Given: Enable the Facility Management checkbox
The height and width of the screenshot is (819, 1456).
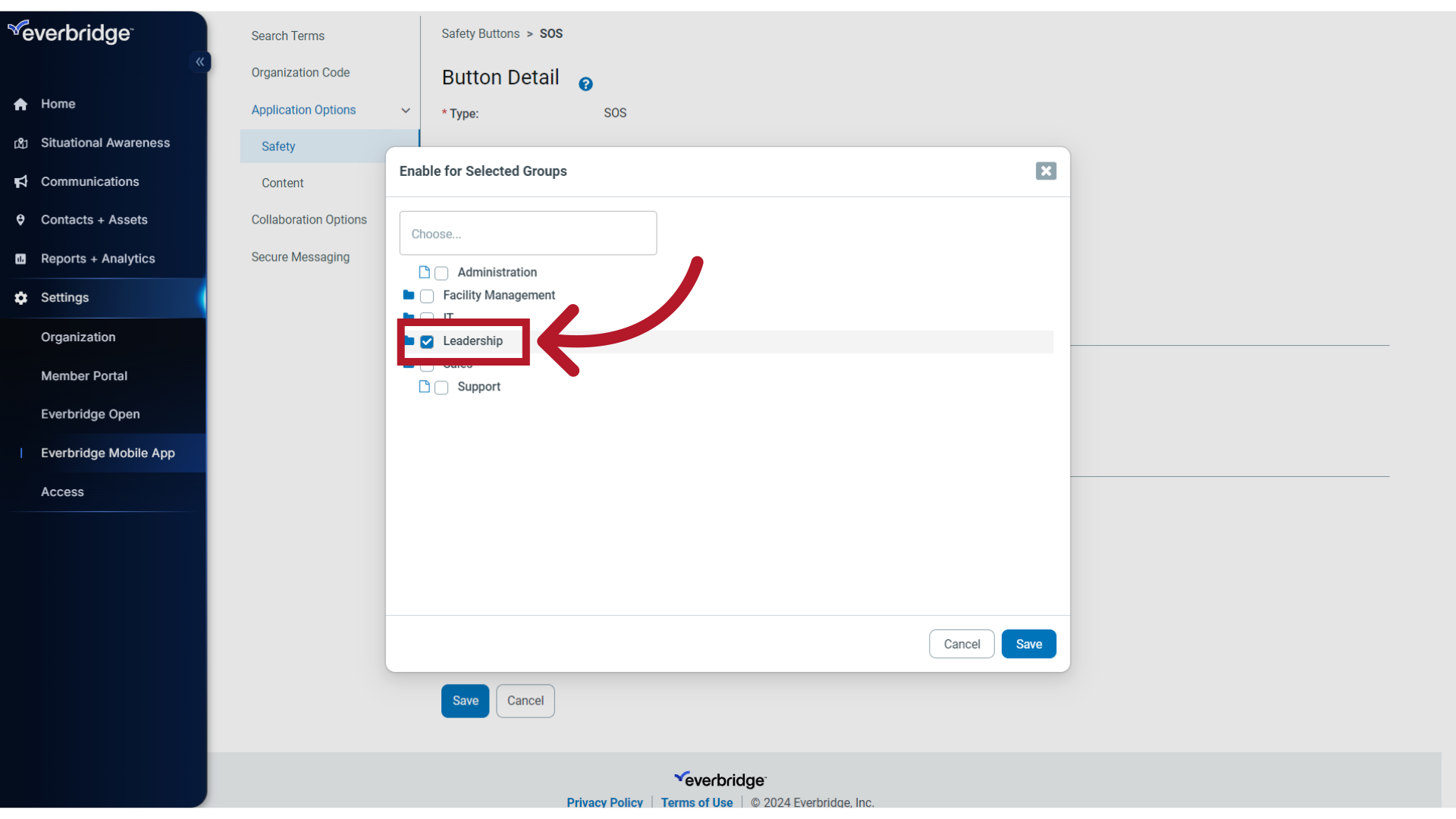Looking at the screenshot, I should (x=426, y=295).
